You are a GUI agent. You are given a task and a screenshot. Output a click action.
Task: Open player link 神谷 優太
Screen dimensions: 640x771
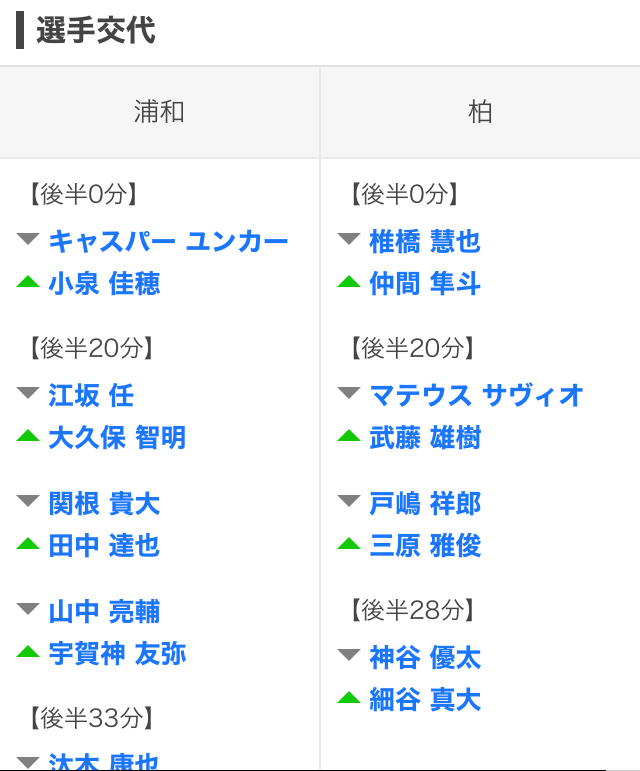(x=425, y=657)
